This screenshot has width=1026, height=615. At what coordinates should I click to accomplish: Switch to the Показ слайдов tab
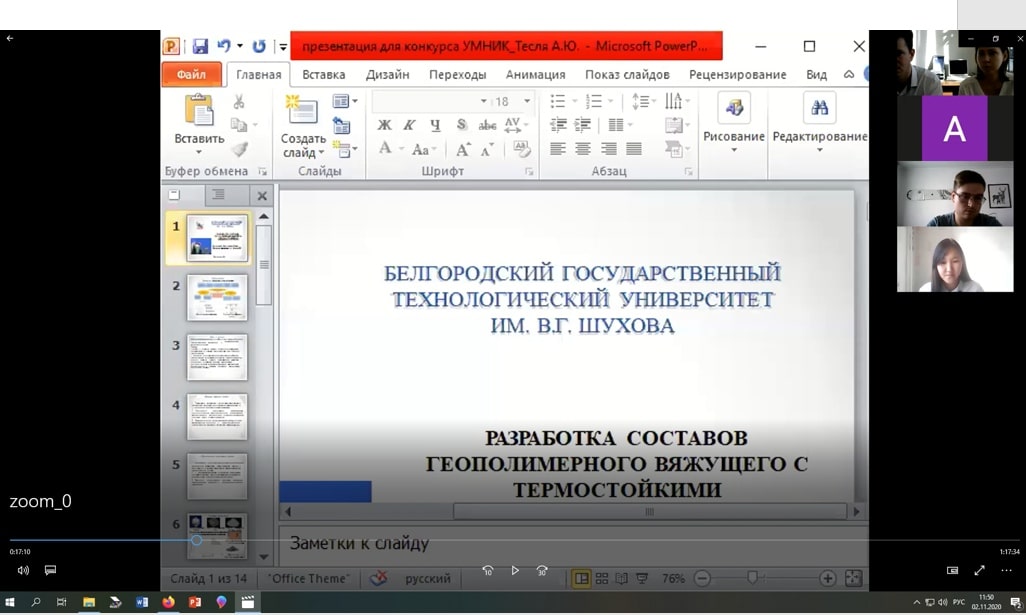pyautogui.click(x=627, y=75)
